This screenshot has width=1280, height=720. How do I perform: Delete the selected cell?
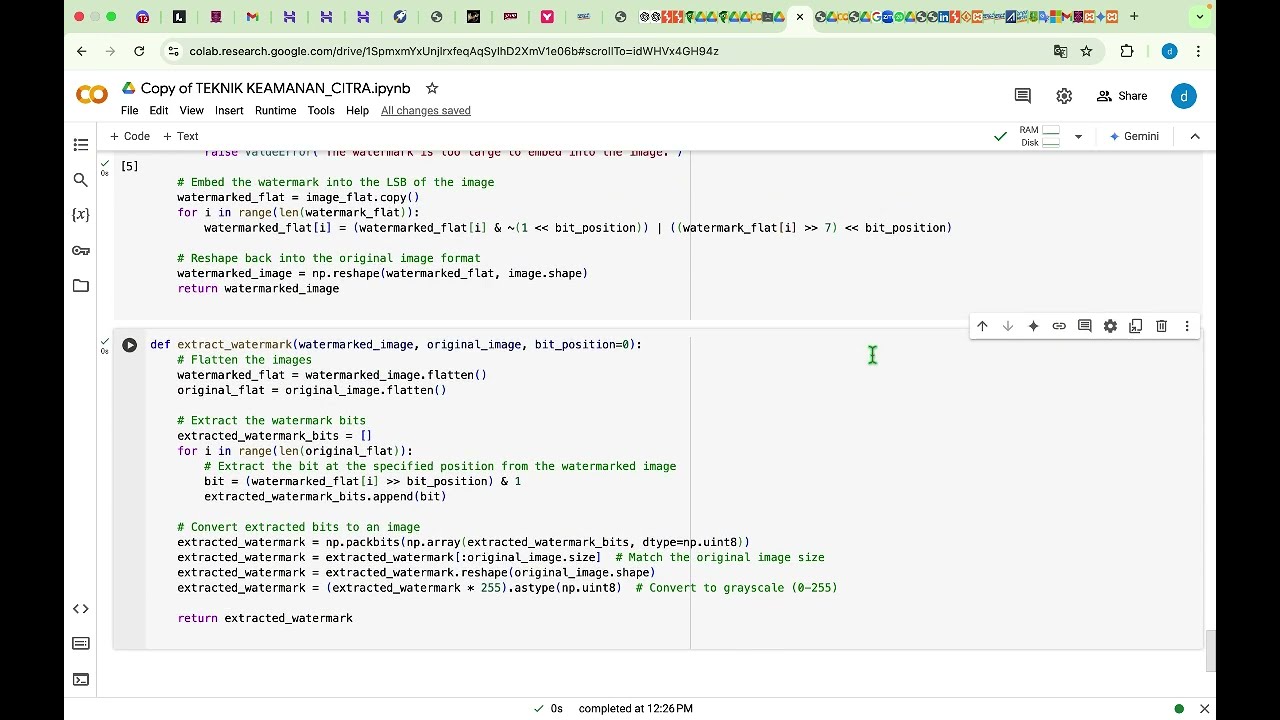(1161, 326)
